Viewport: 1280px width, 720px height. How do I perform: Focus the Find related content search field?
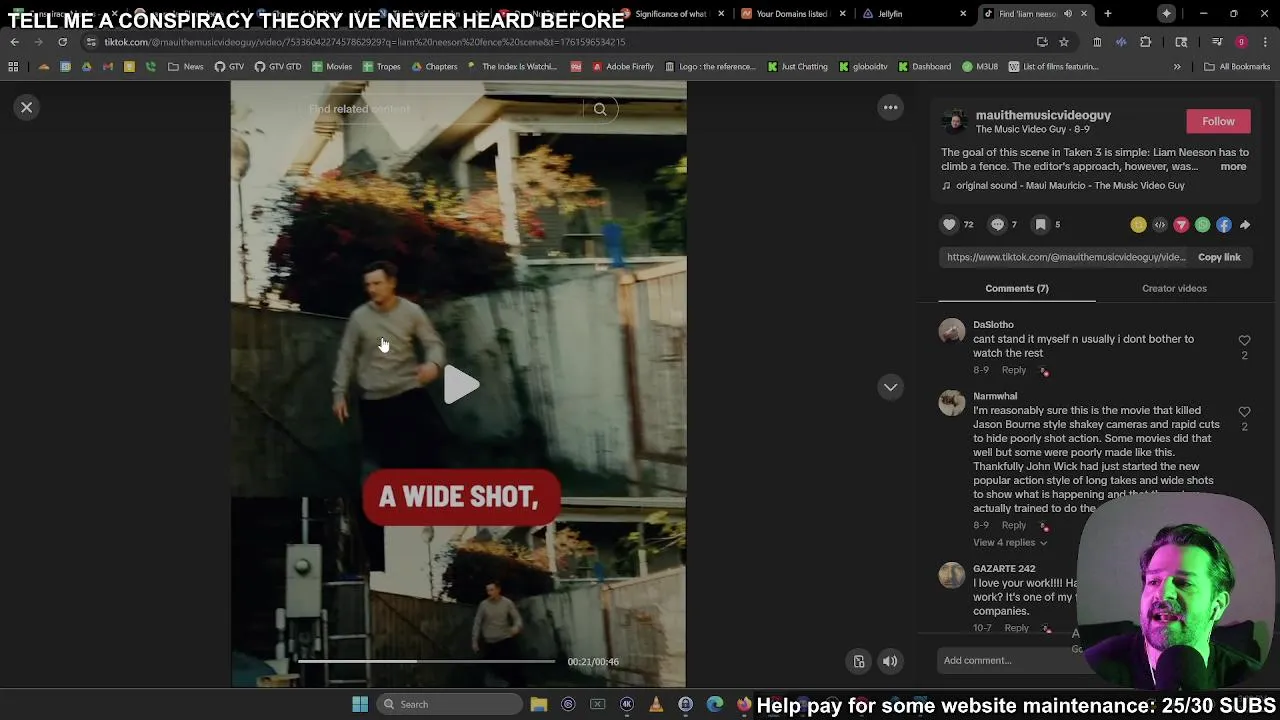(440, 109)
